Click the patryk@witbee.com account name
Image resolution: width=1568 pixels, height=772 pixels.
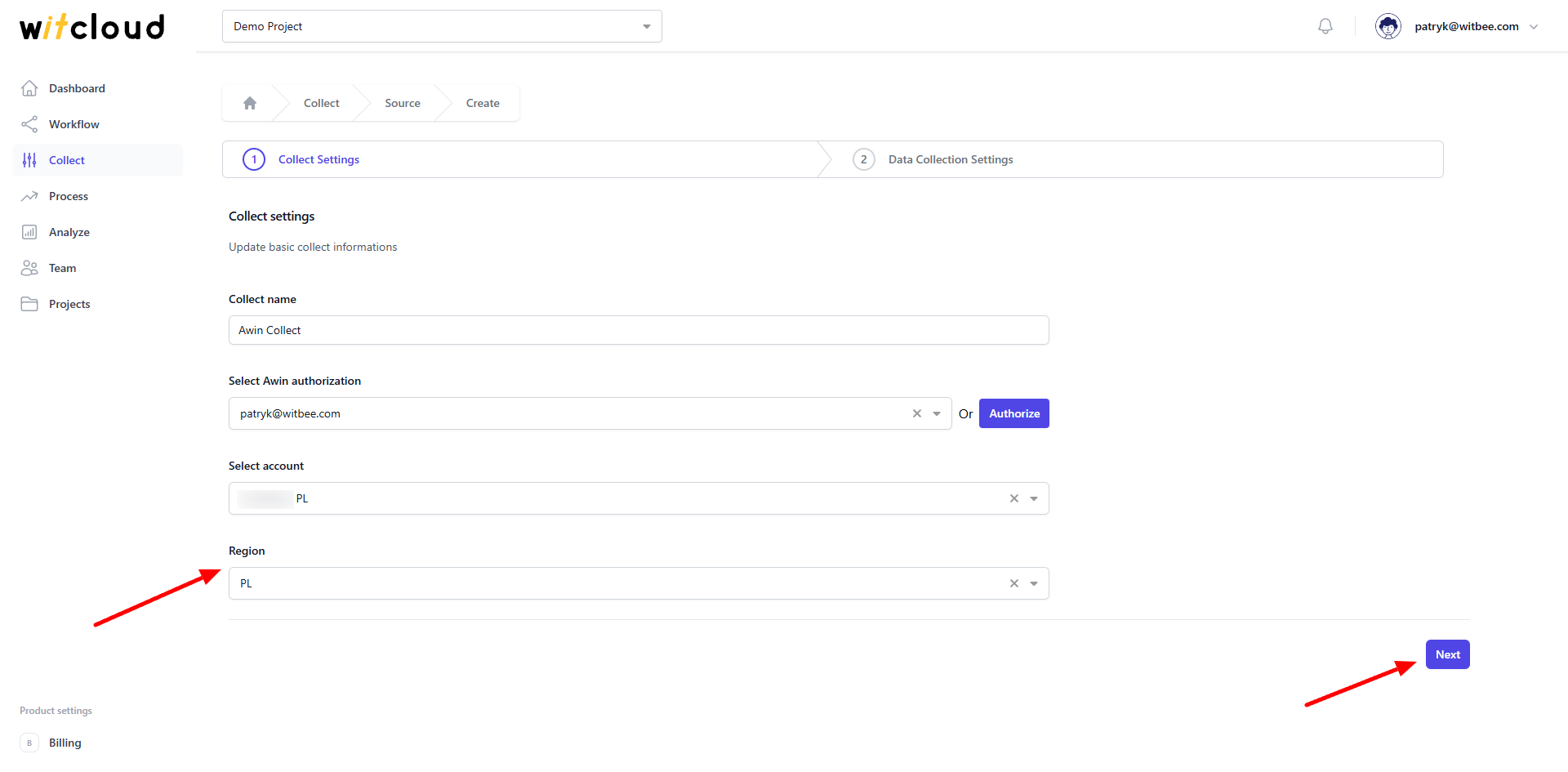click(x=1467, y=26)
